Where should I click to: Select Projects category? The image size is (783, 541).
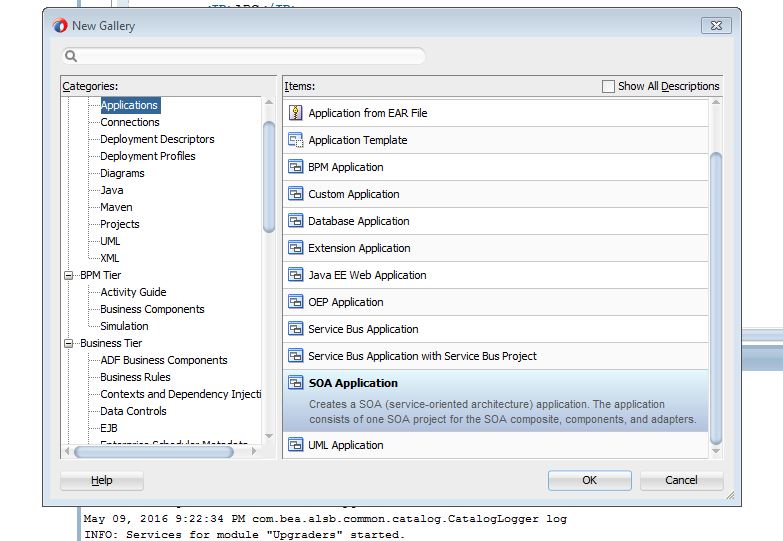pos(120,224)
